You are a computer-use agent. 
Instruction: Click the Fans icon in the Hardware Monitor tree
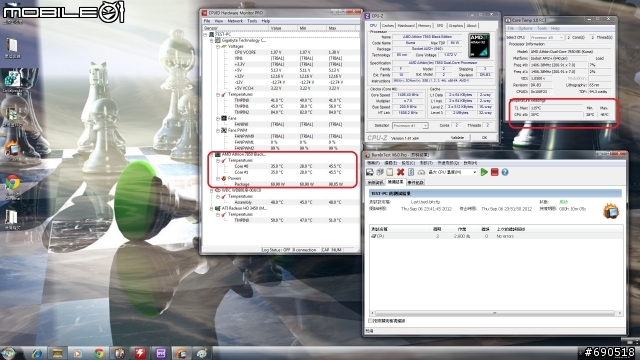tap(224, 118)
